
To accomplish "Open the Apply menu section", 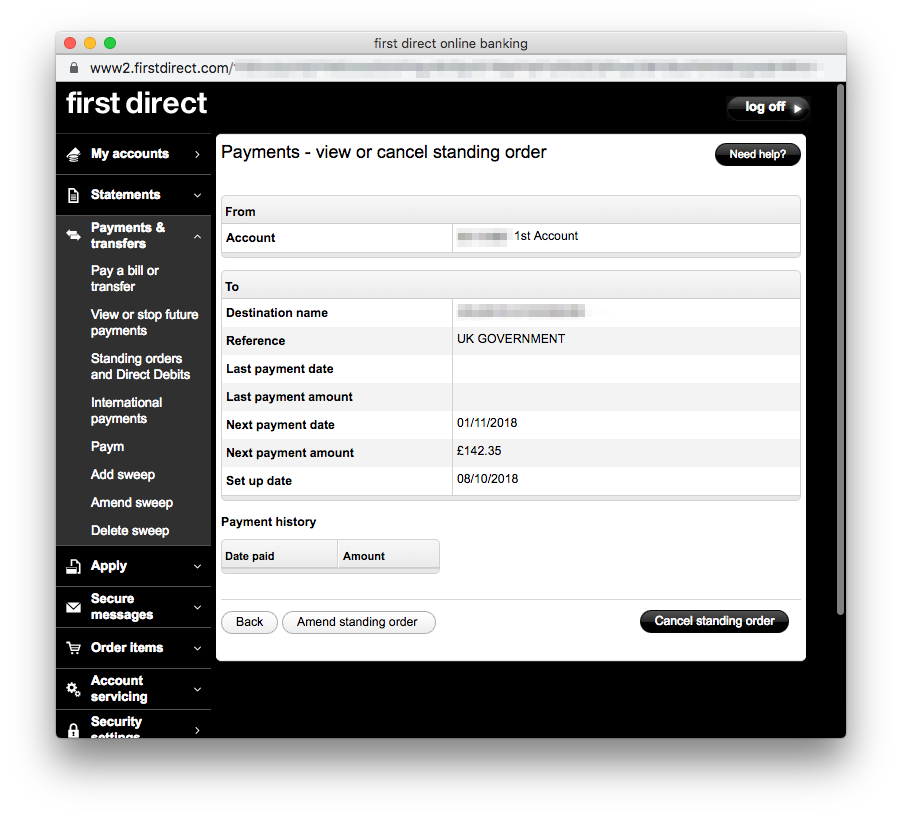I will [x=133, y=566].
